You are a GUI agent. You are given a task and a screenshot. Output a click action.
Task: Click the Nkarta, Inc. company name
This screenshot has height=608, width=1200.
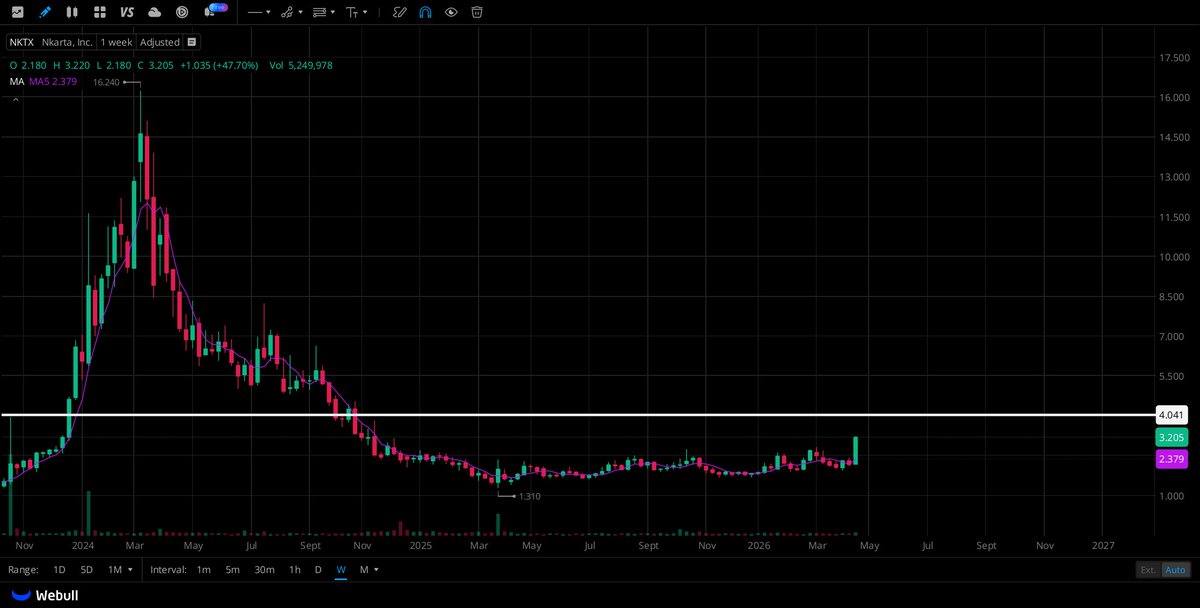68,42
